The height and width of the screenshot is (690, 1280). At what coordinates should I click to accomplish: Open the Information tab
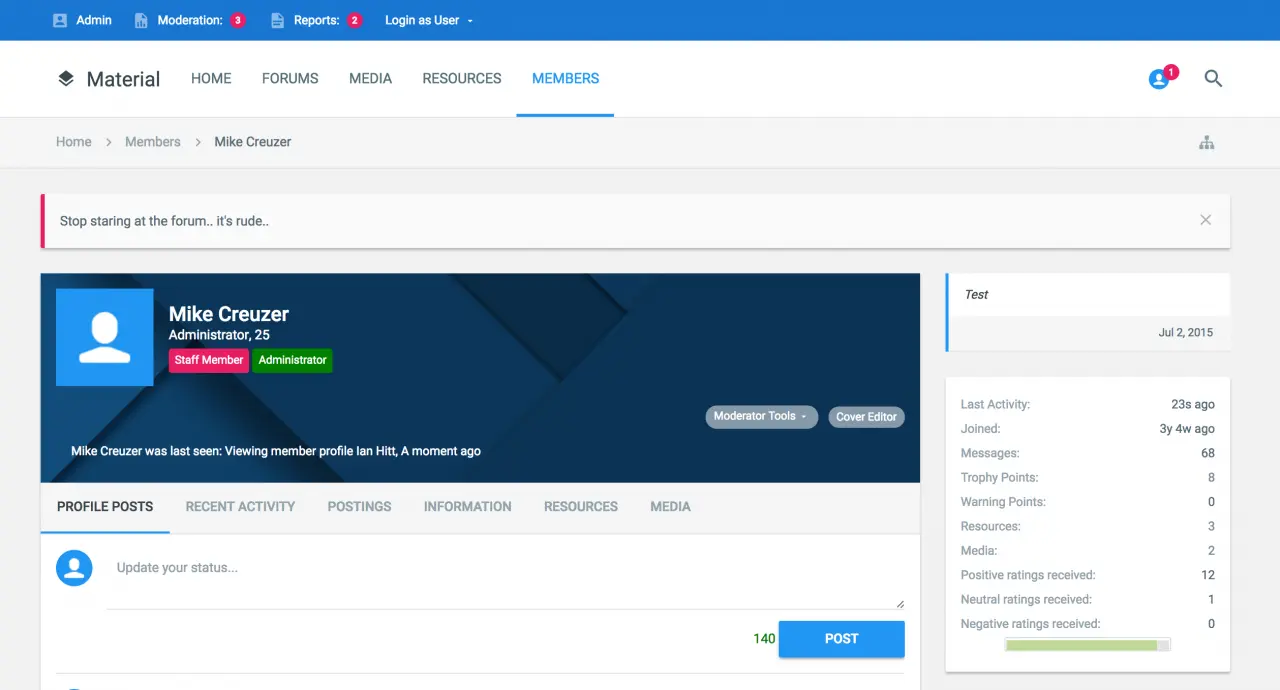467,507
